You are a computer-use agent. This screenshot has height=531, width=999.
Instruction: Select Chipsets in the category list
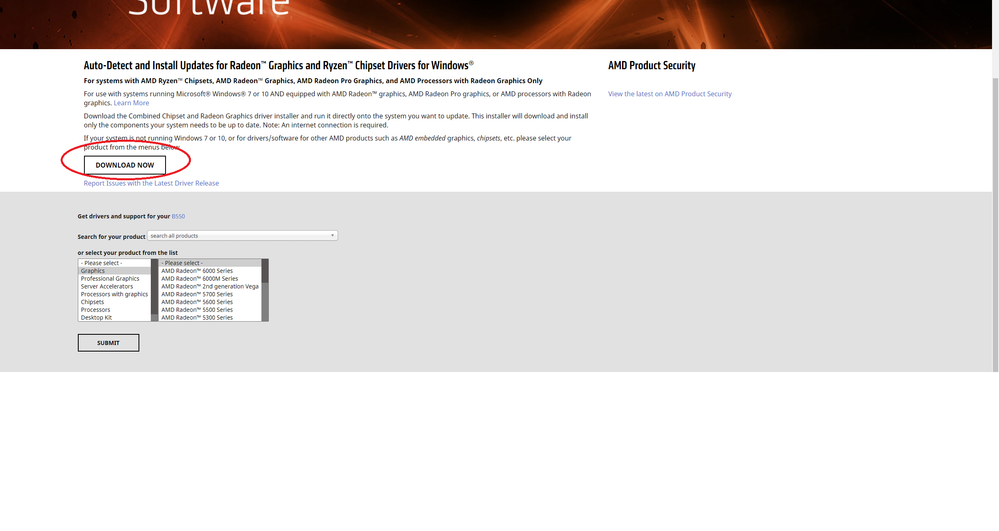[115, 302]
